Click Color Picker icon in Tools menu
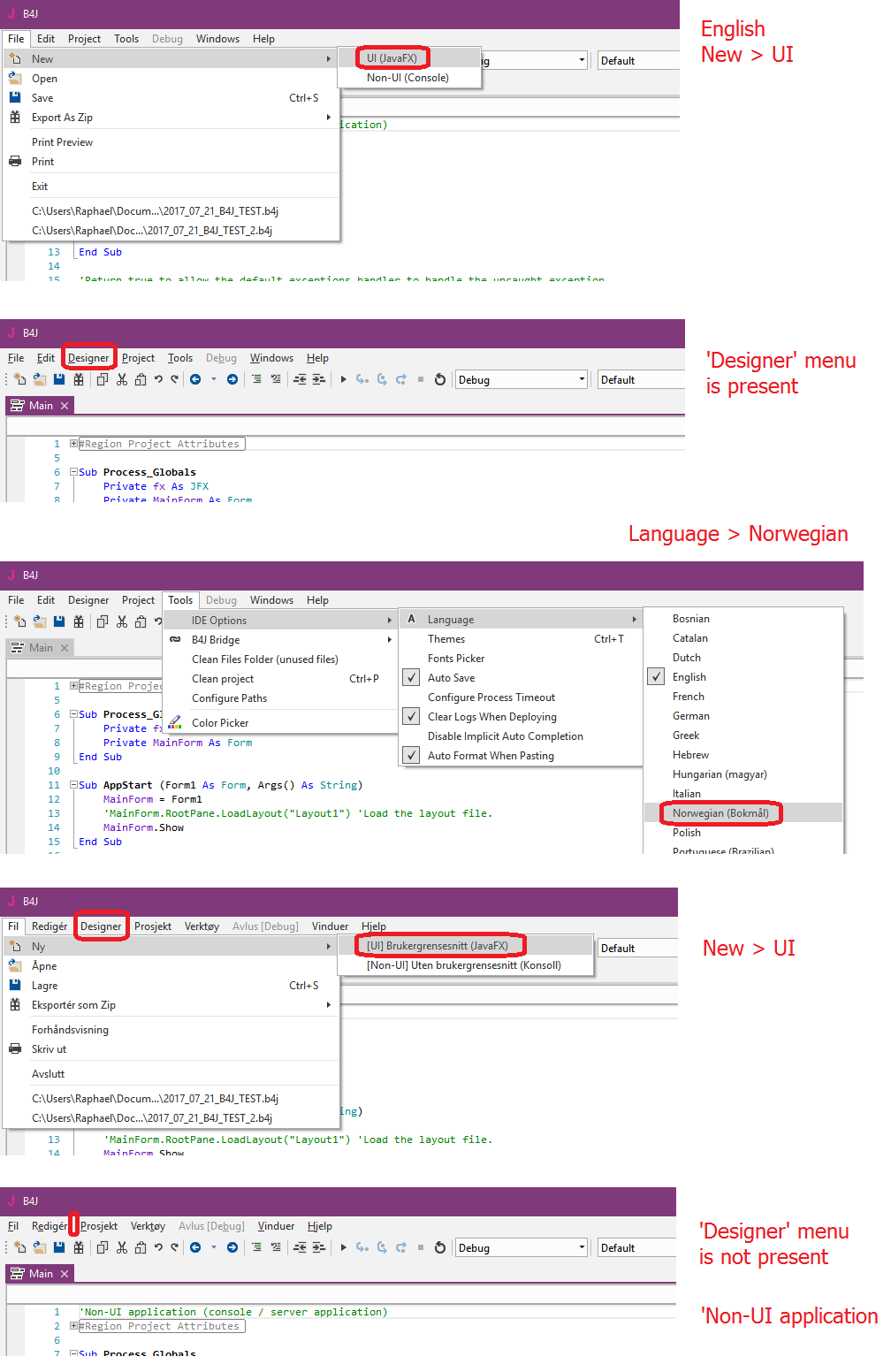The image size is (891, 1372). 175,722
